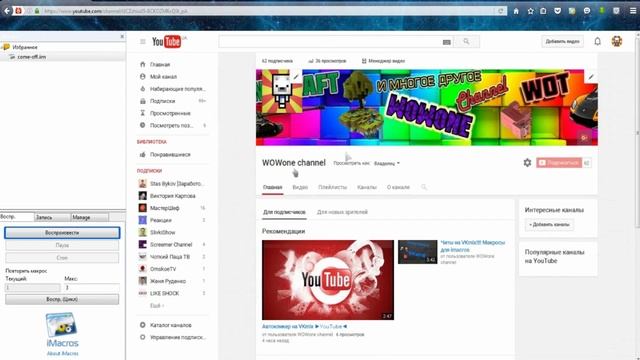Focus the Макс loop count field
Image resolution: width=640 pixels, height=360 pixels.
tap(91, 287)
